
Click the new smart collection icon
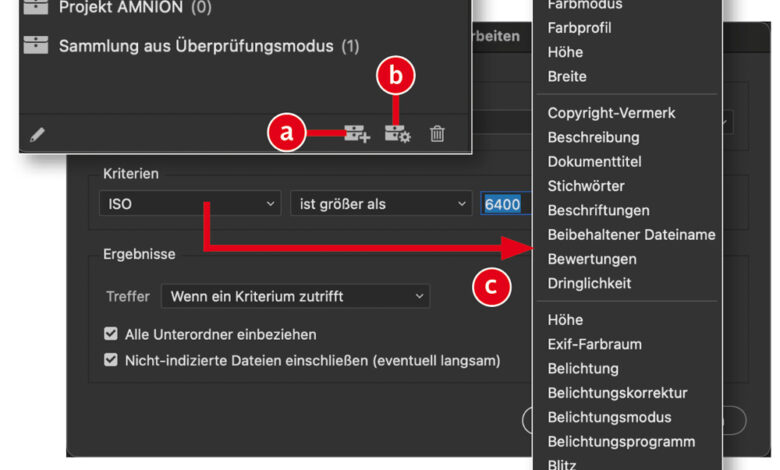tap(397, 133)
